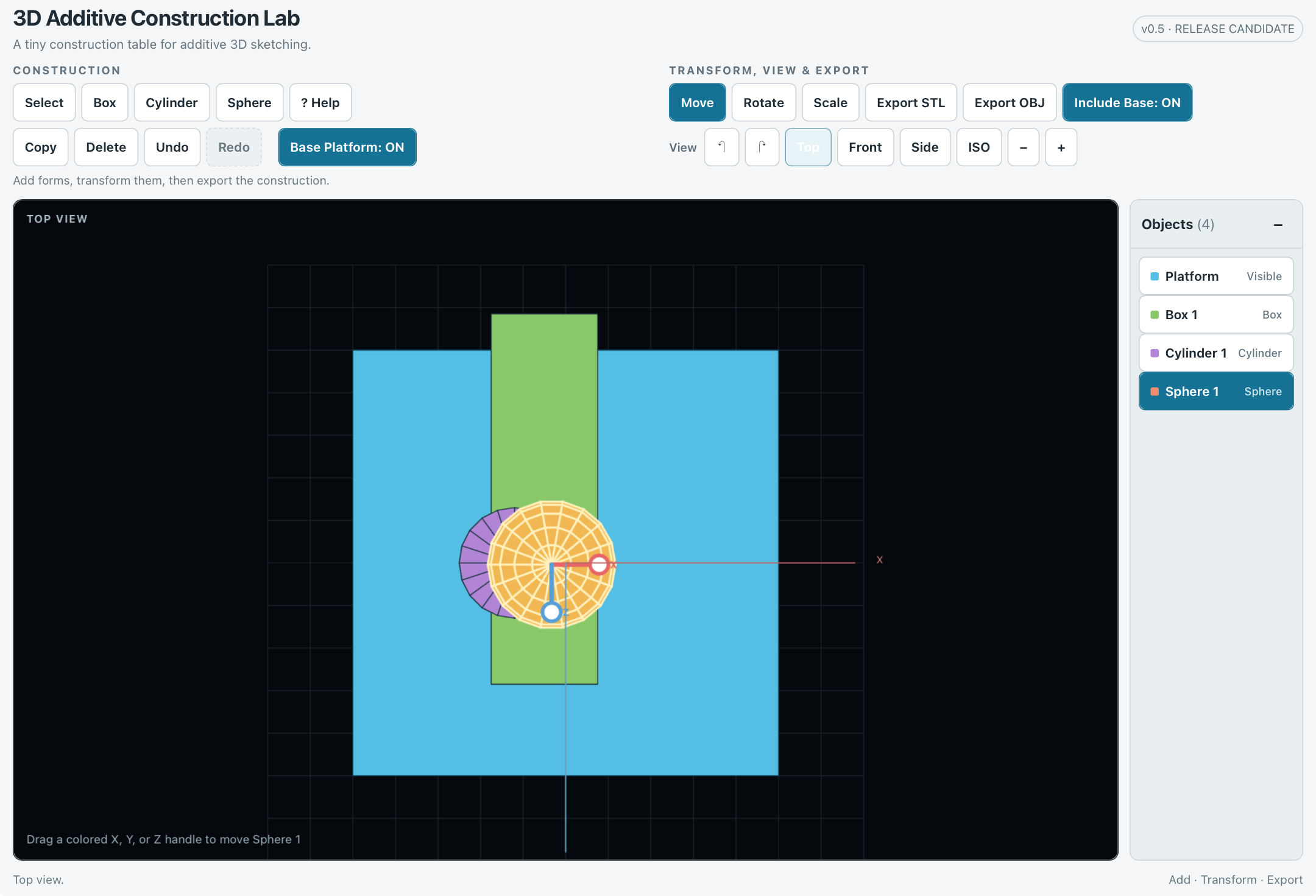Switch to Front view

[x=865, y=147]
